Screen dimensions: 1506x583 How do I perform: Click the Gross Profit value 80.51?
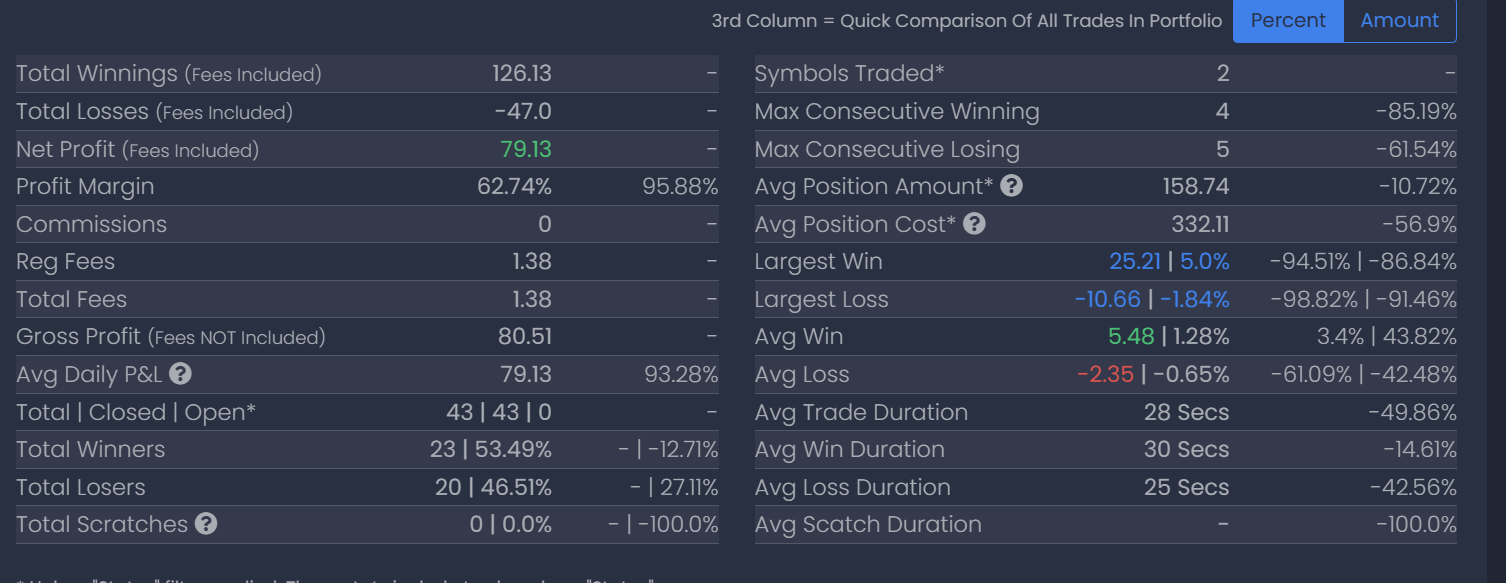coord(524,337)
